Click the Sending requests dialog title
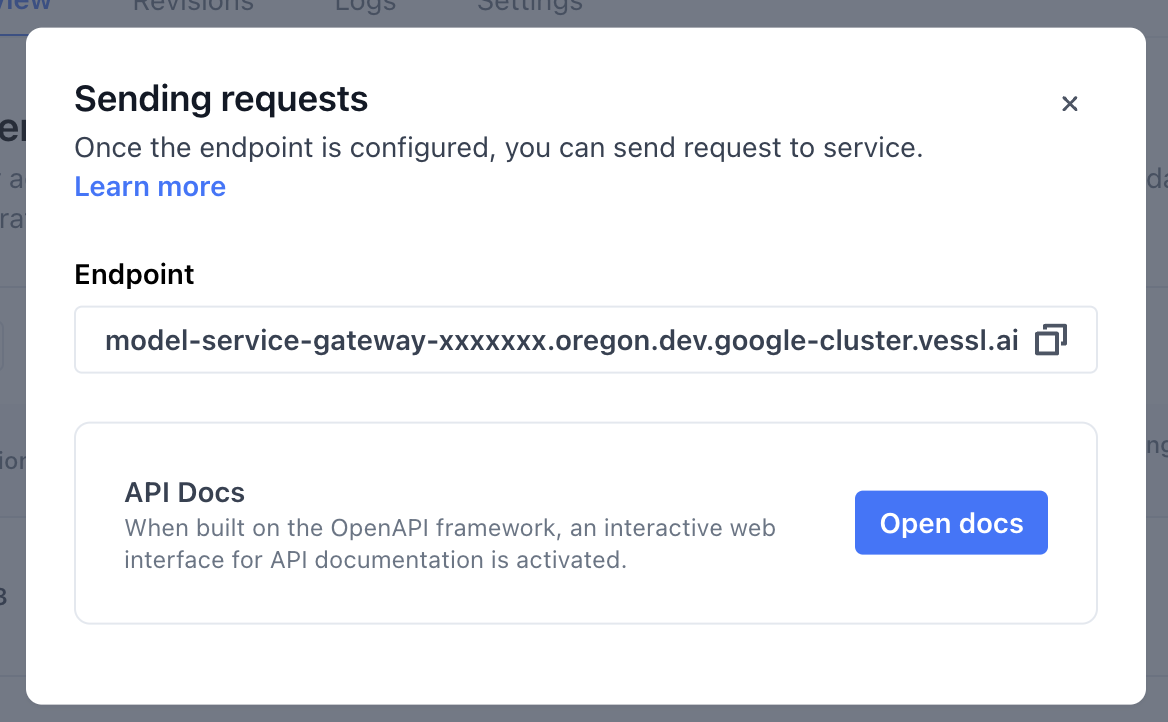The image size is (1168, 722). pyautogui.click(x=221, y=99)
